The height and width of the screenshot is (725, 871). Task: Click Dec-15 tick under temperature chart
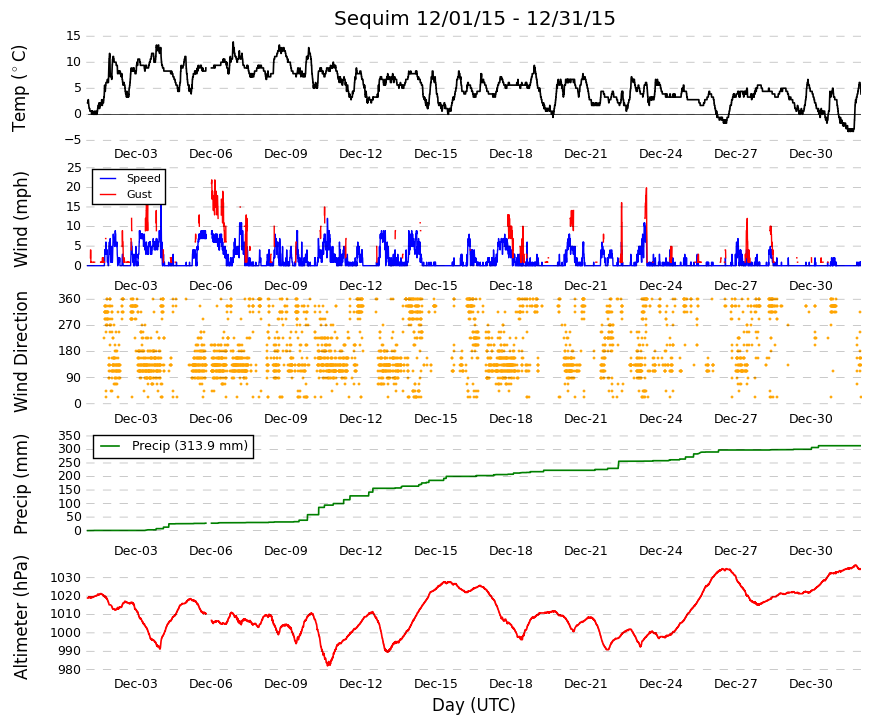pyautogui.click(x=436, y=154)
